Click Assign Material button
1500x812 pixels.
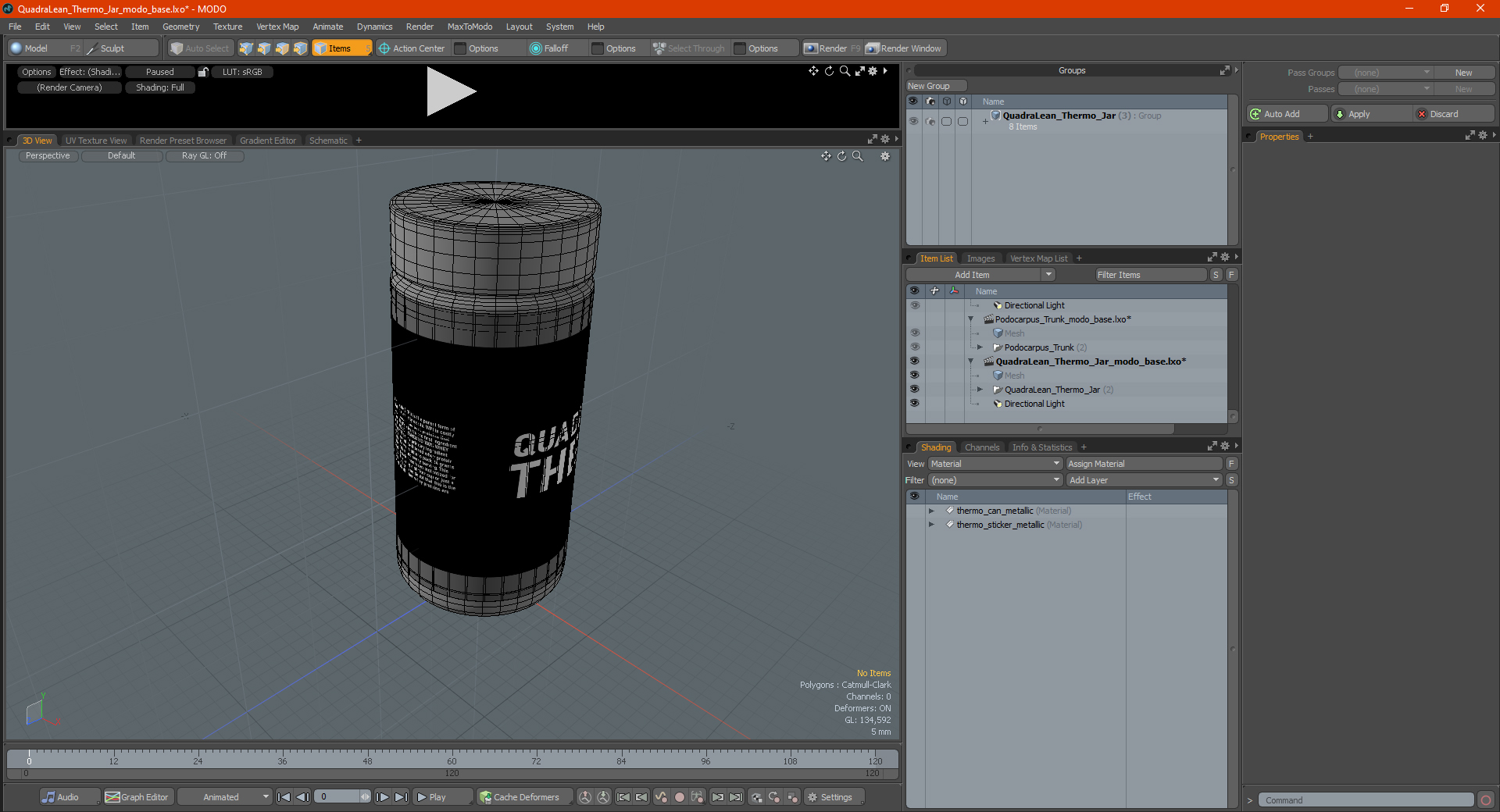tap(1145, 464)
